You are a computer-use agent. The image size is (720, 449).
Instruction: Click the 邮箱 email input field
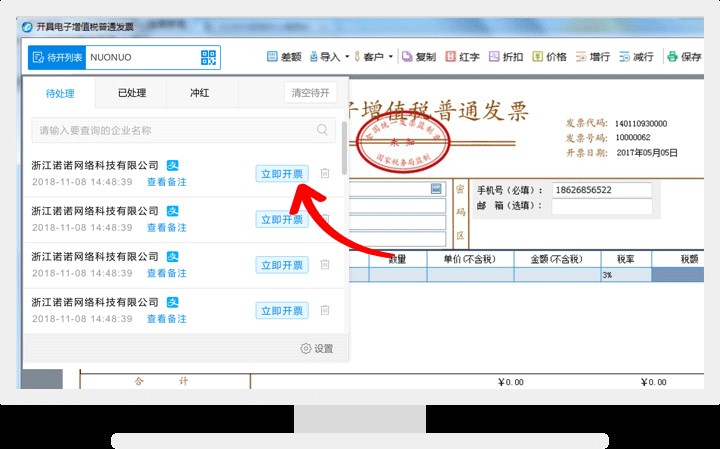click(x=602, y=206)
